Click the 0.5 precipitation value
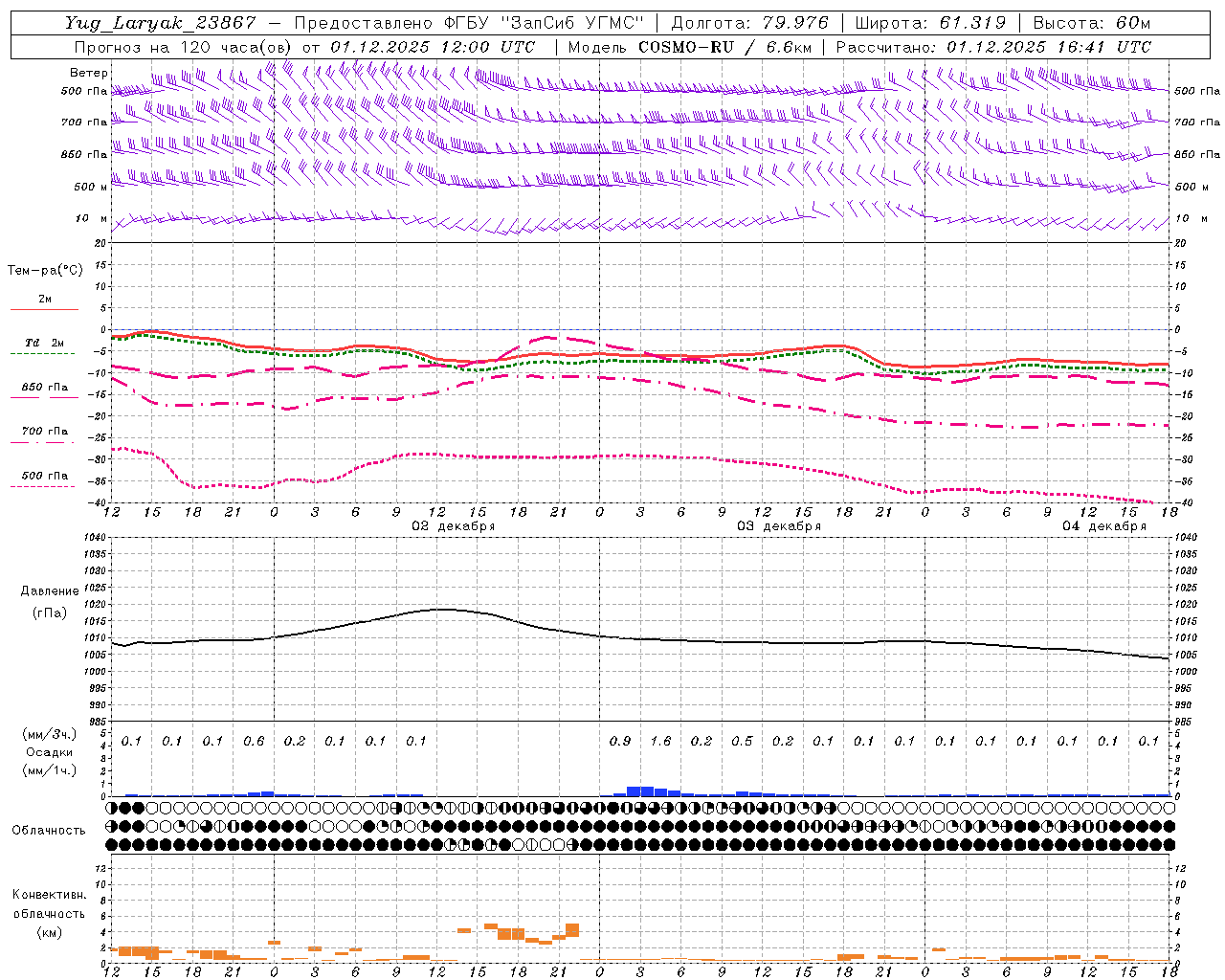 (742, 741)
